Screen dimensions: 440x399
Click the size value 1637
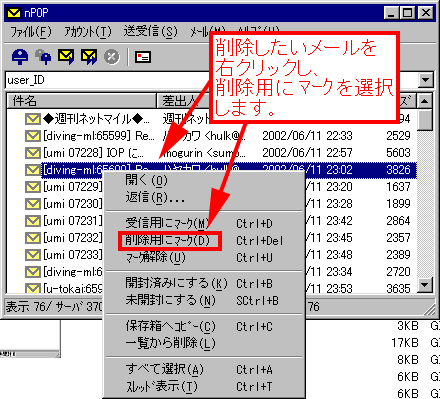[x=398, y=187]
